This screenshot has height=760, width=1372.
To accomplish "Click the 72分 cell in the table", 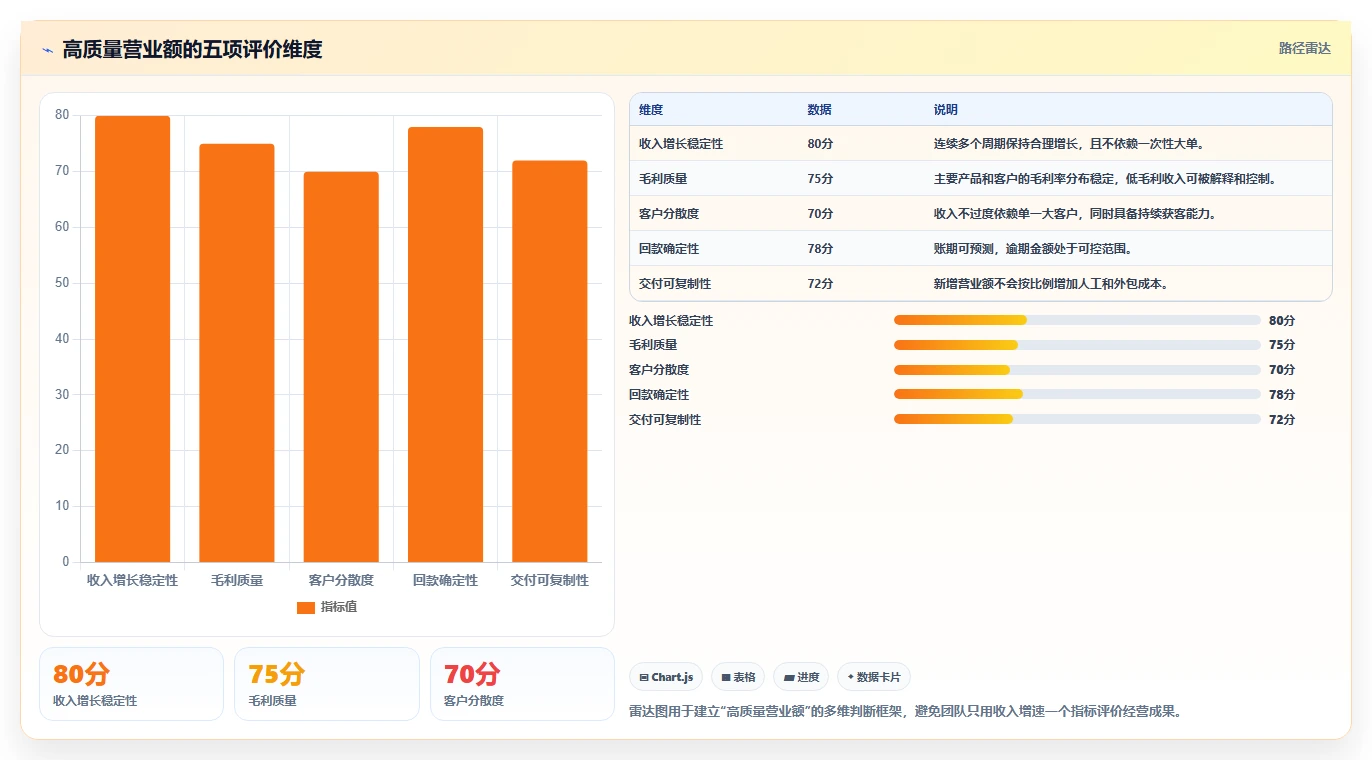I will (820, 284).
